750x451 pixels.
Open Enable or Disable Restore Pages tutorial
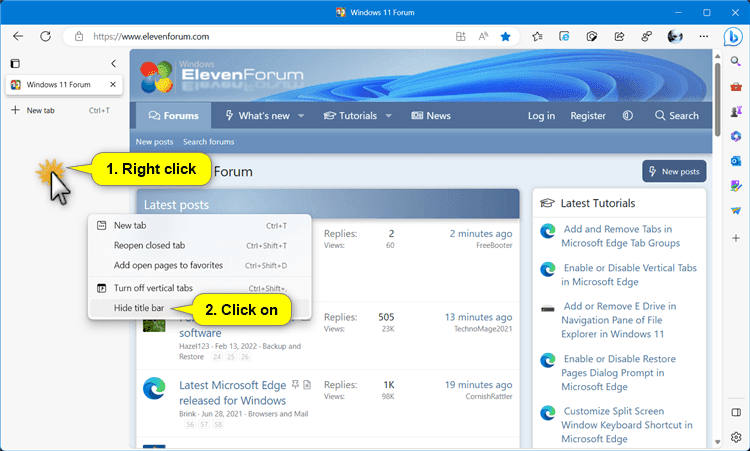click(x=618, y=373)
